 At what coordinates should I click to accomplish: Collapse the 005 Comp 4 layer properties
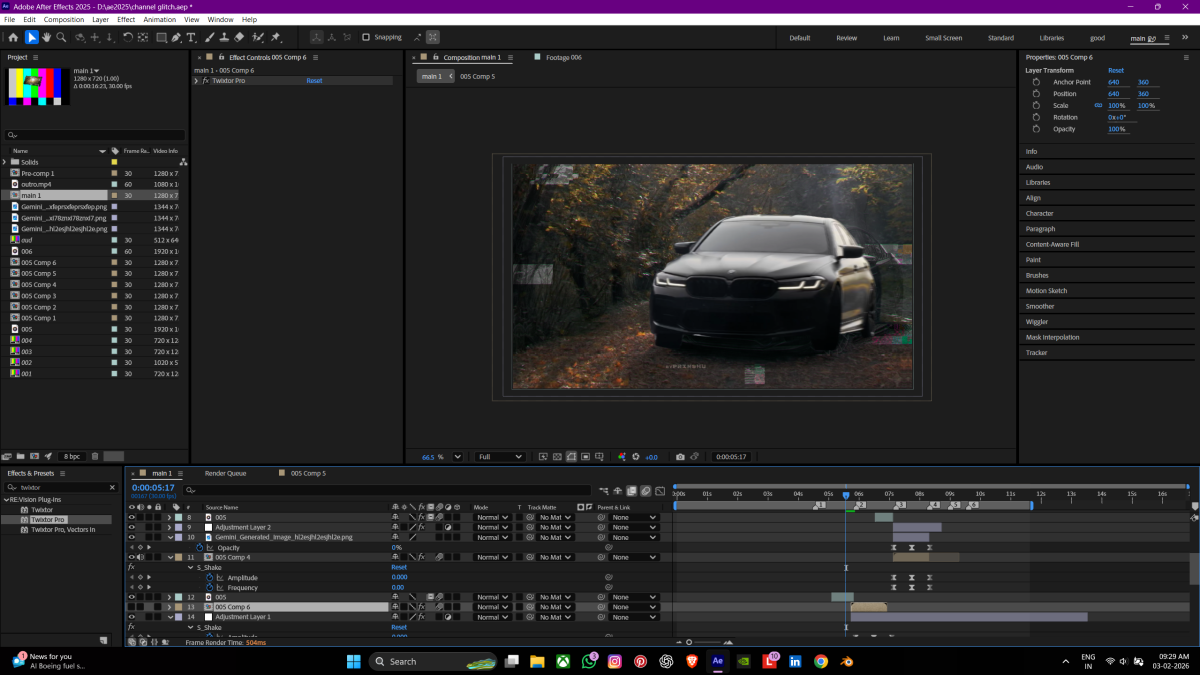pos(169,557)
